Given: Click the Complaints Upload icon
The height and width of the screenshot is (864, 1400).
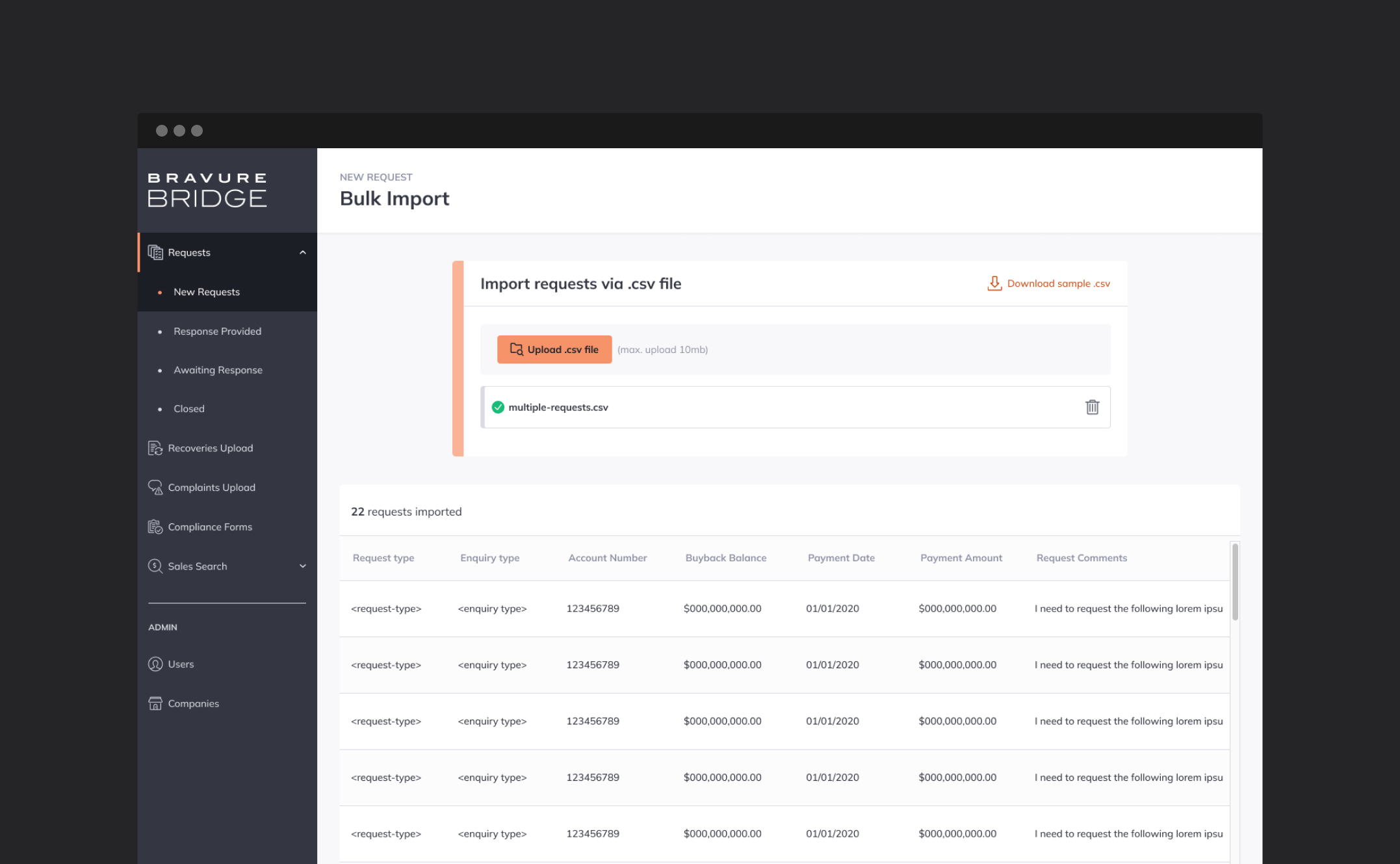Looking at the screenshot, I should (x=155, y=487).
